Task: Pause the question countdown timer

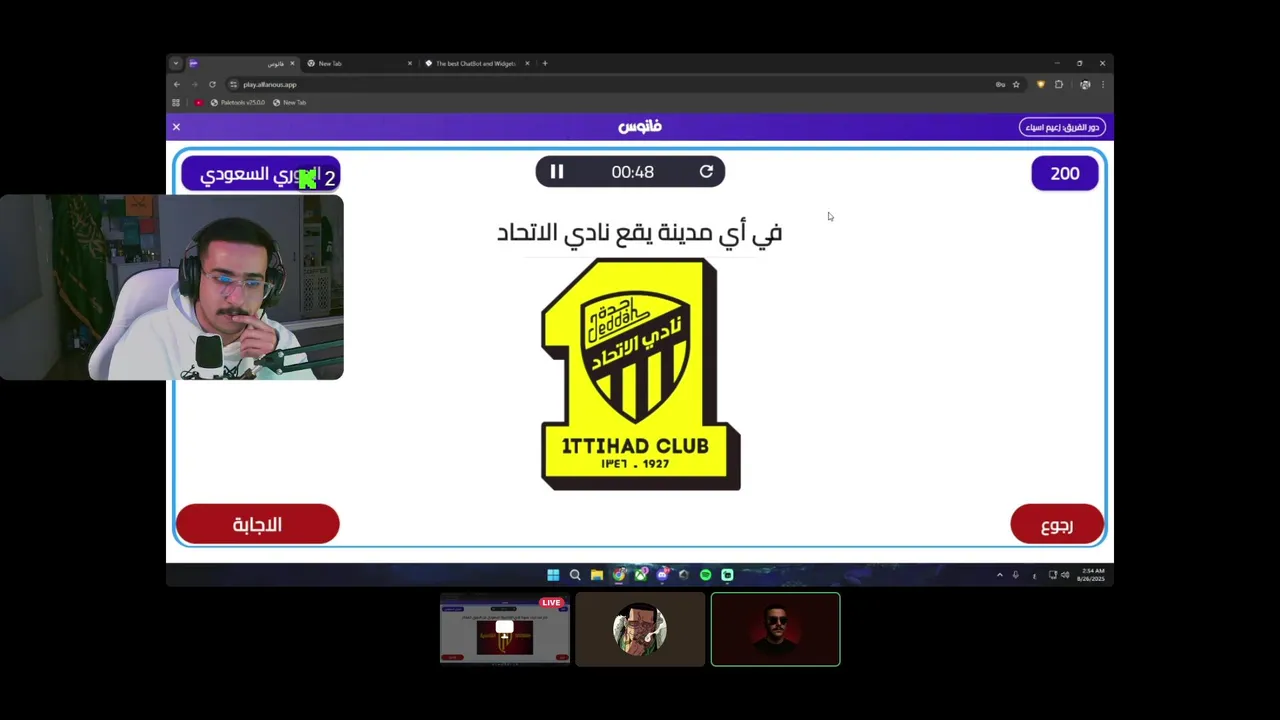Action: coord(557,172)
